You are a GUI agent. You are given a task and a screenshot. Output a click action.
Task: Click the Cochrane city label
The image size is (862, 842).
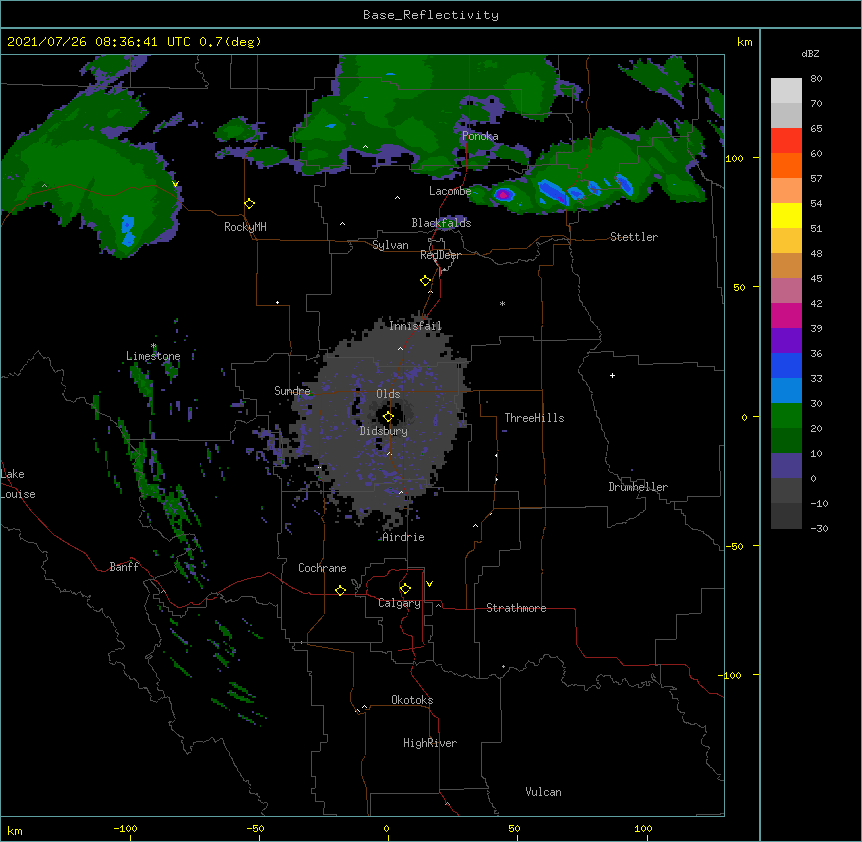point(322,568)
